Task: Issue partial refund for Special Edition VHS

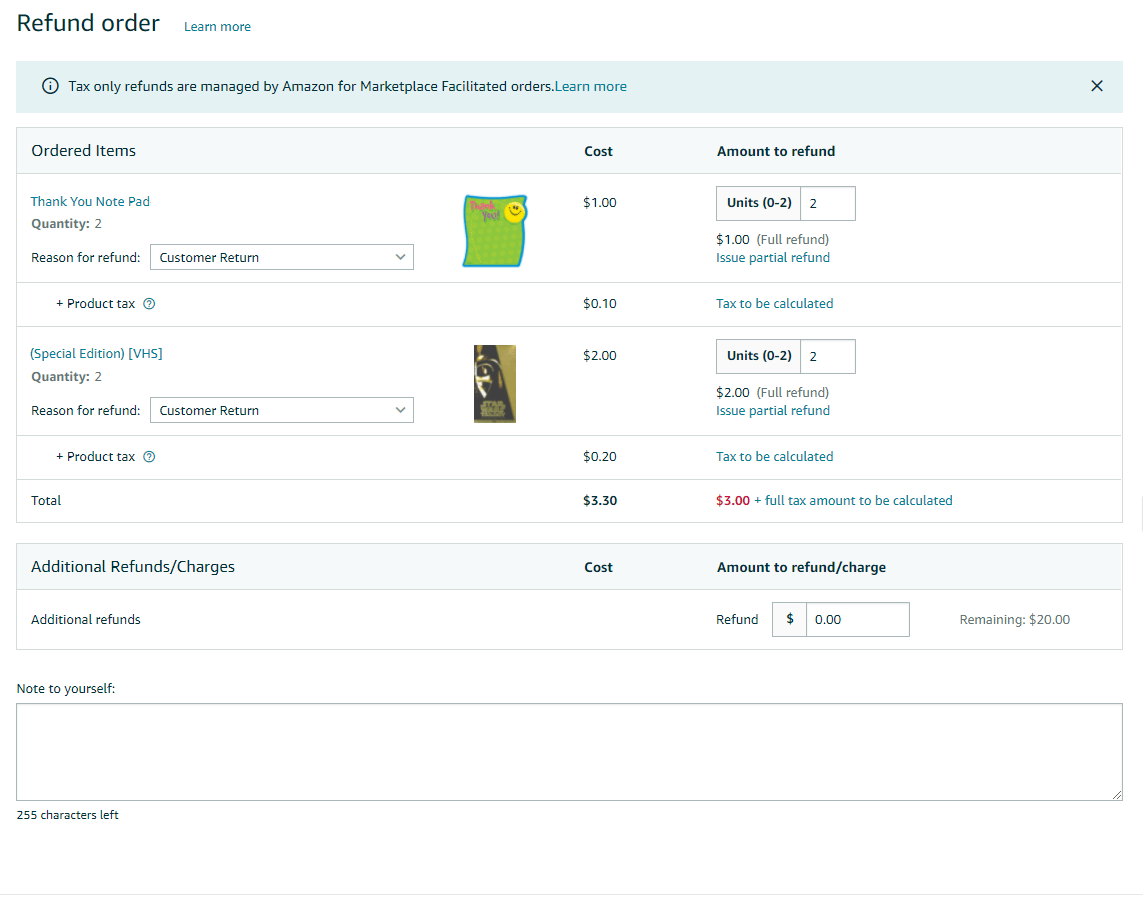Action: pos(772,411)
